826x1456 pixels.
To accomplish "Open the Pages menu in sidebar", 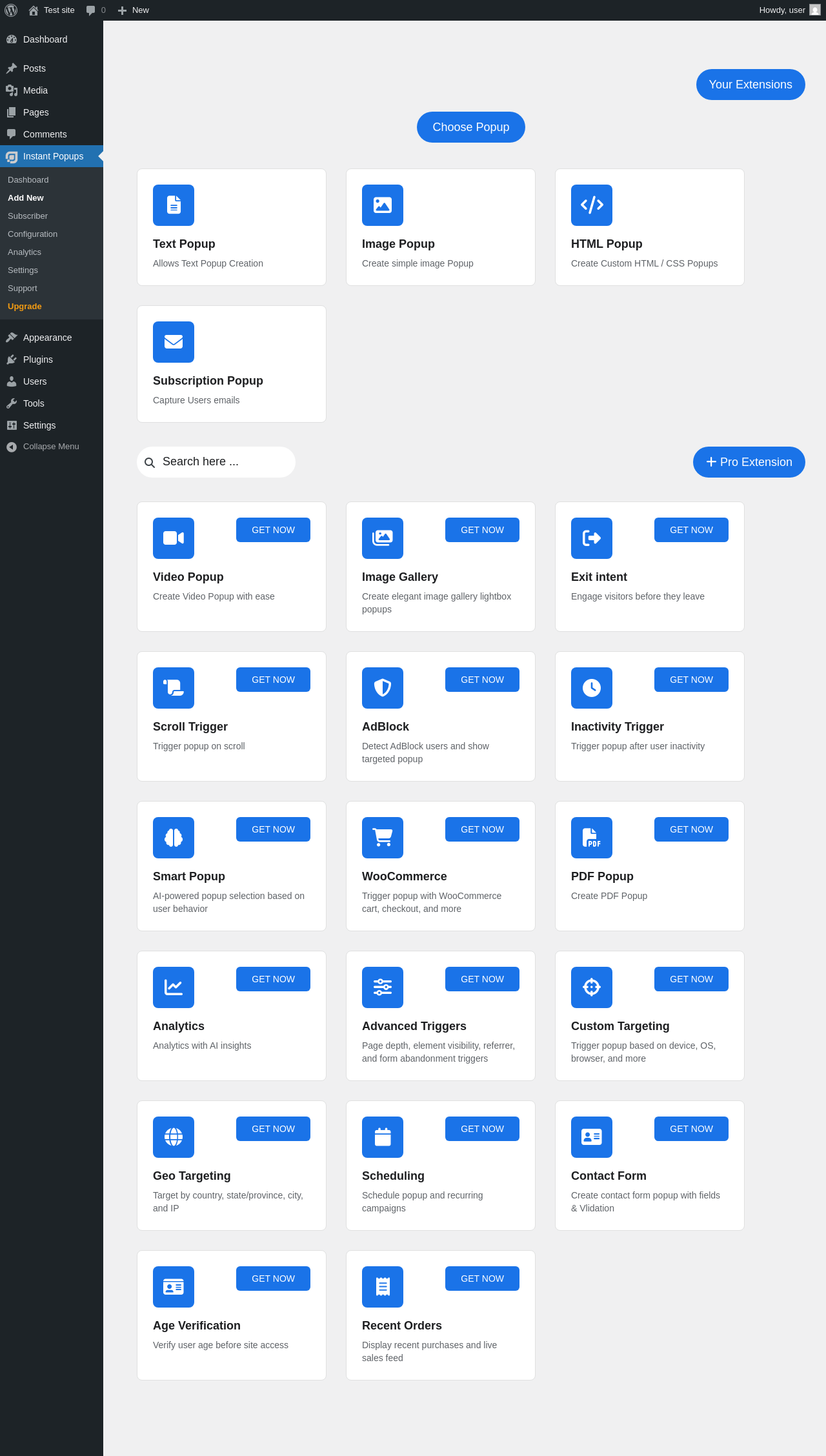I will (52, 112).
